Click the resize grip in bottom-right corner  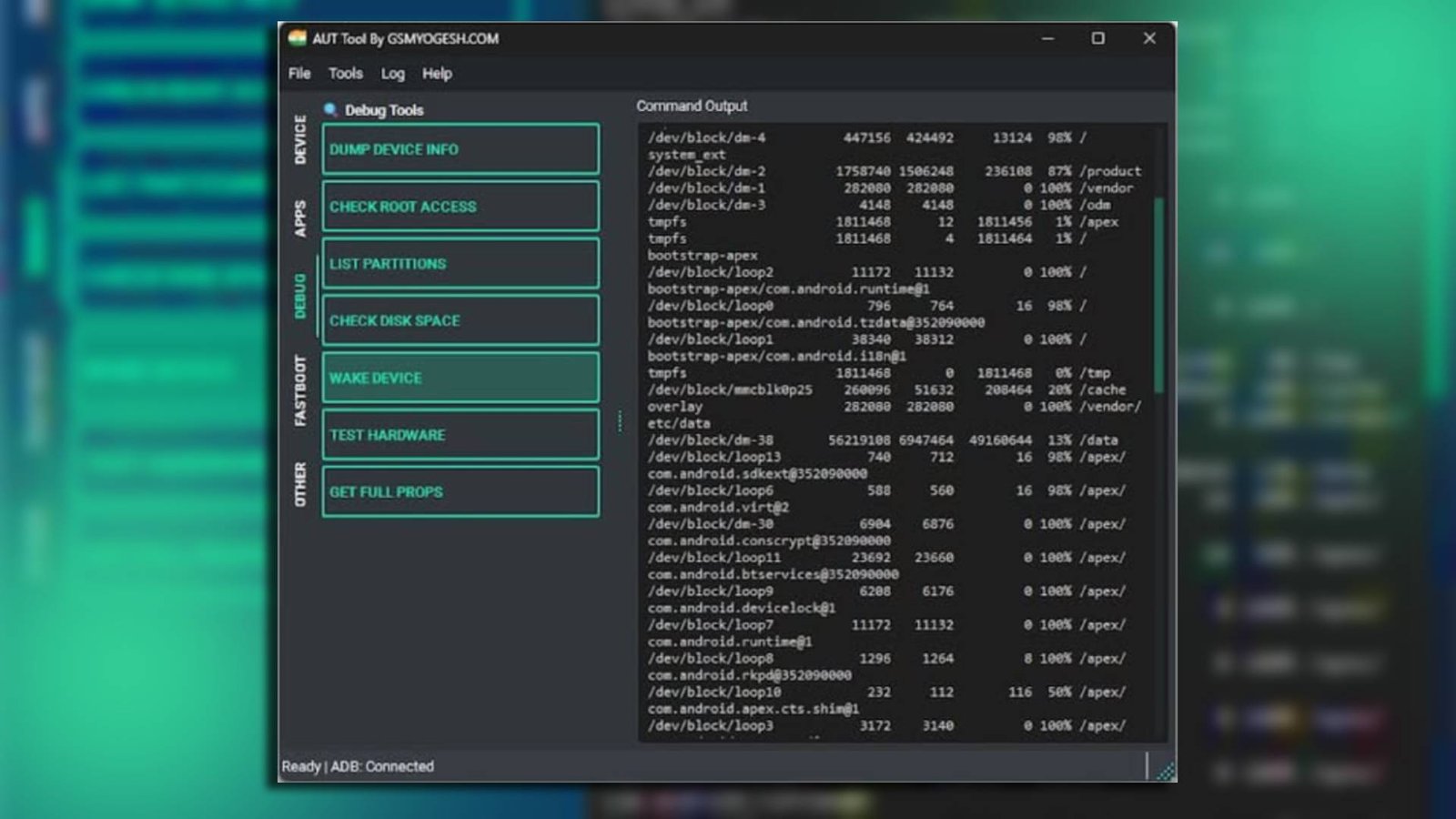[x=1165, y=770]
